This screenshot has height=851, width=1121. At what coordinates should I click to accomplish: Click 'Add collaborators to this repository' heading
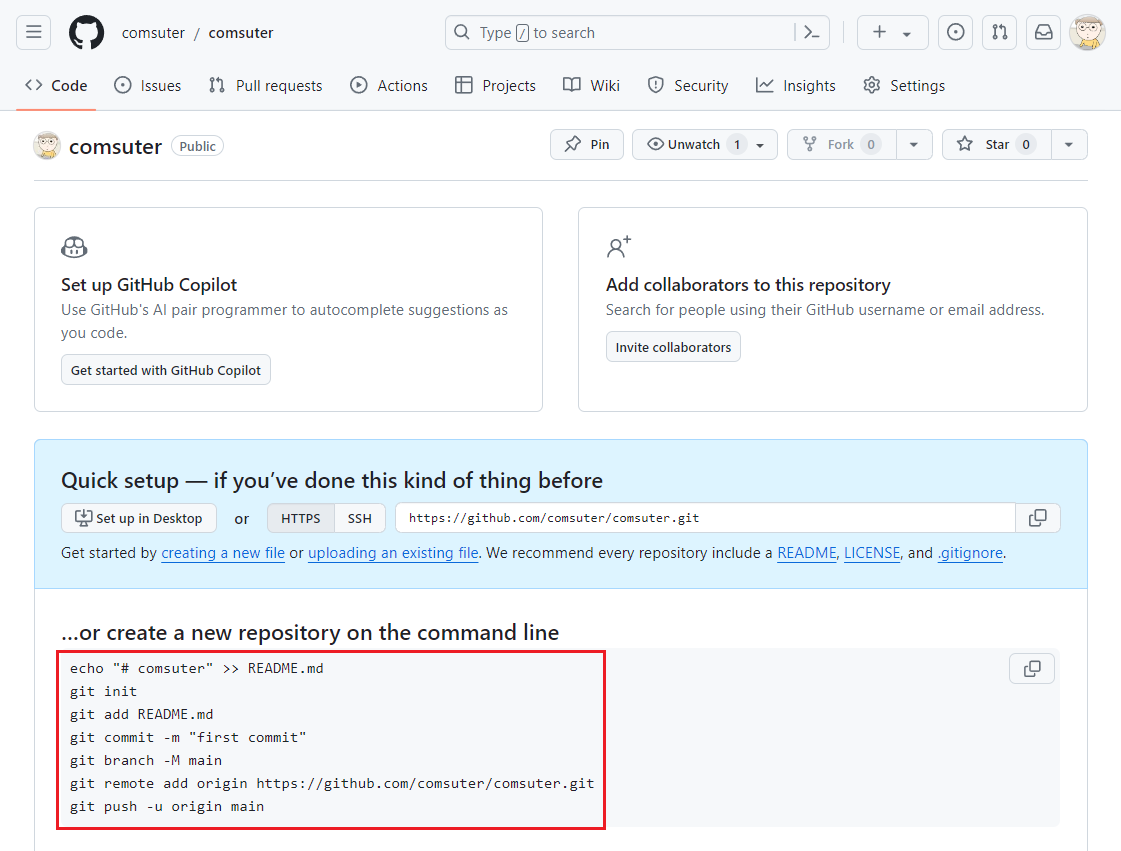(x=748, y=285)
